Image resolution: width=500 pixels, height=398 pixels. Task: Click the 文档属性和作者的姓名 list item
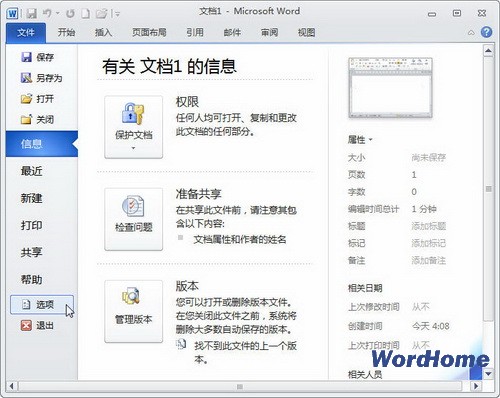click(240, 239)
